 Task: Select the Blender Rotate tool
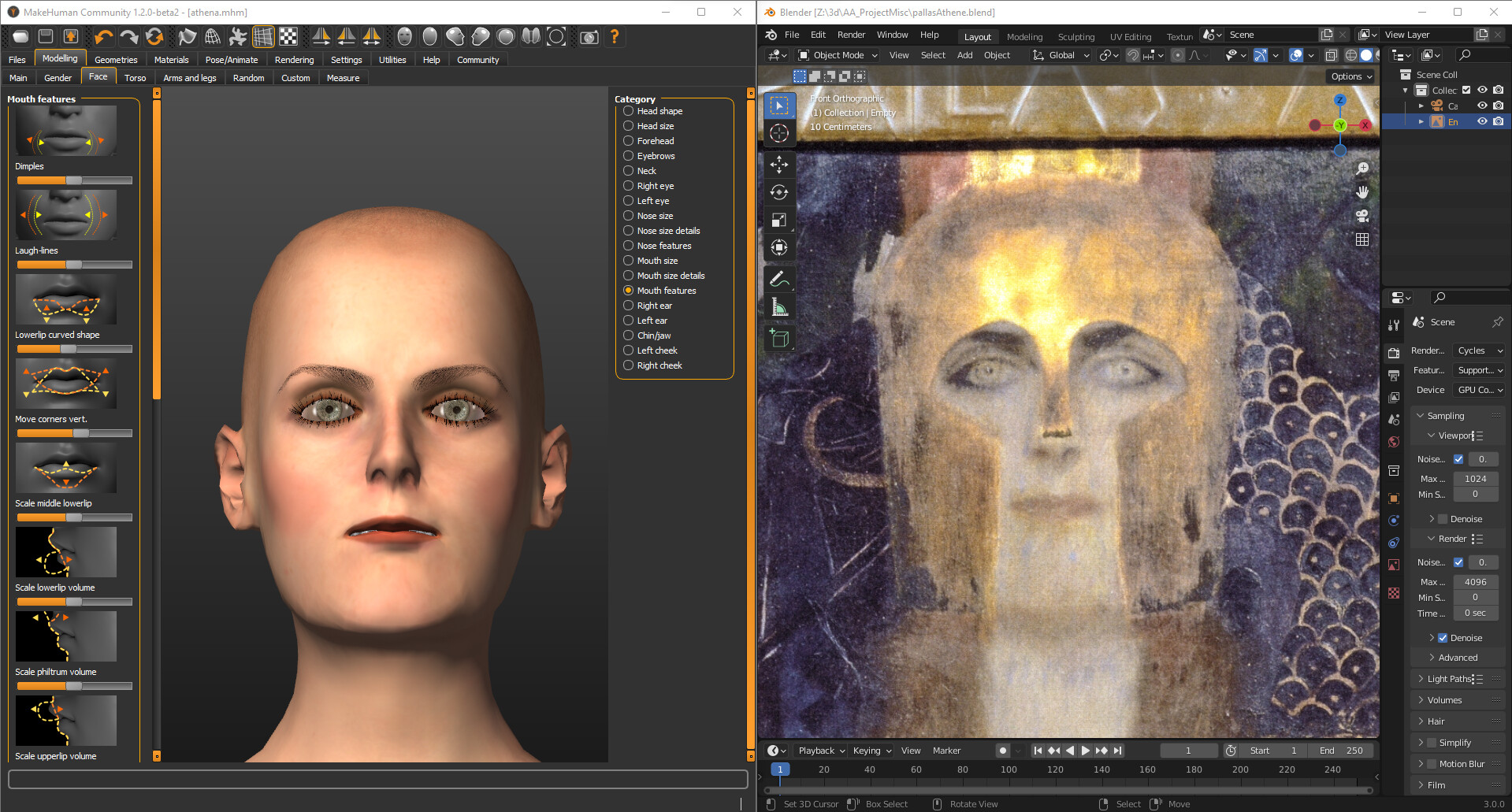click(x=779, y=192)
